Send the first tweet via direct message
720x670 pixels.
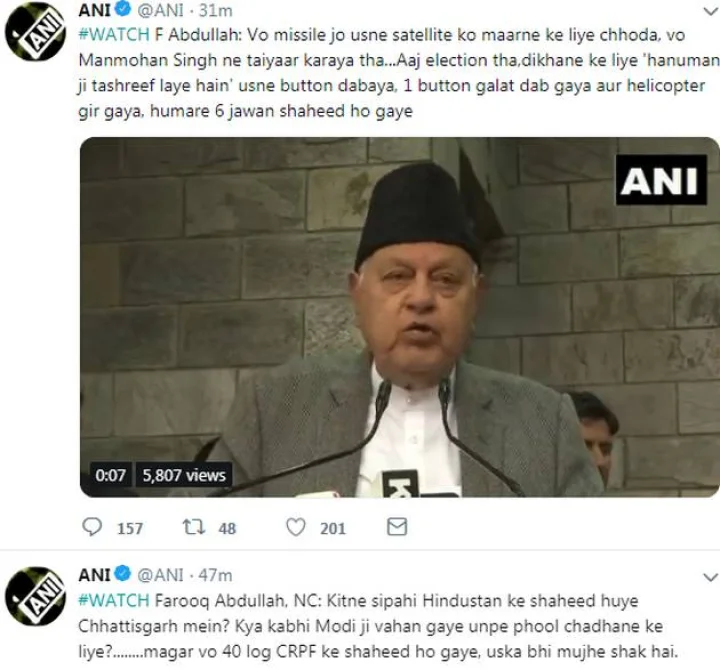397,527
